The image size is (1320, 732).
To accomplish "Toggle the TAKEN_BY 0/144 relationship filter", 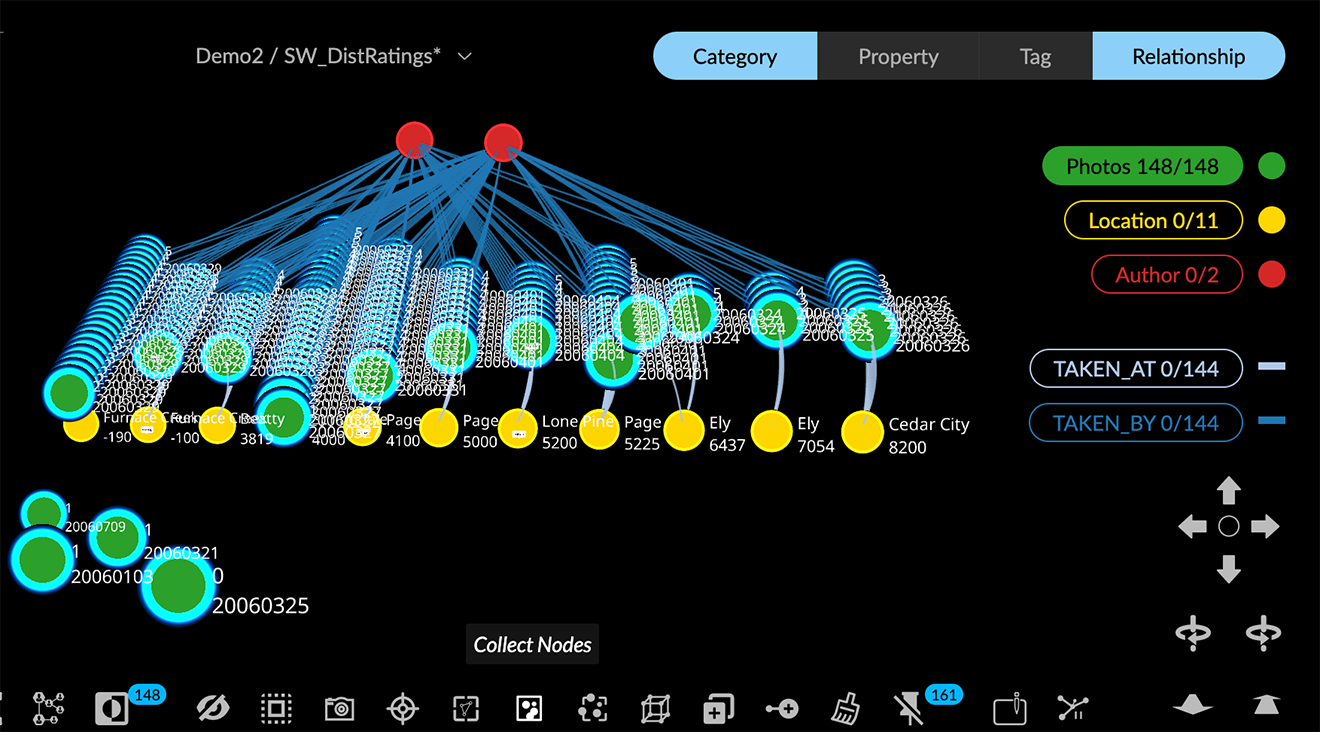I will [1136, 423].
